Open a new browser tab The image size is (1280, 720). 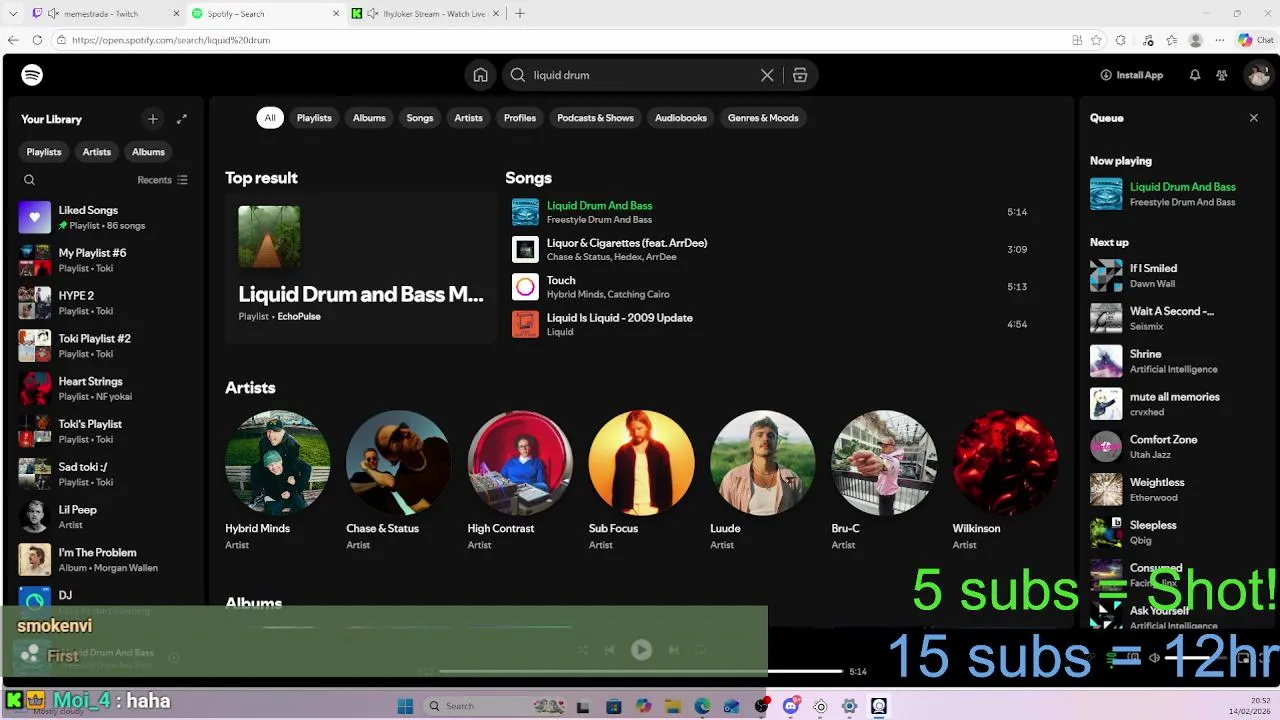520,14
